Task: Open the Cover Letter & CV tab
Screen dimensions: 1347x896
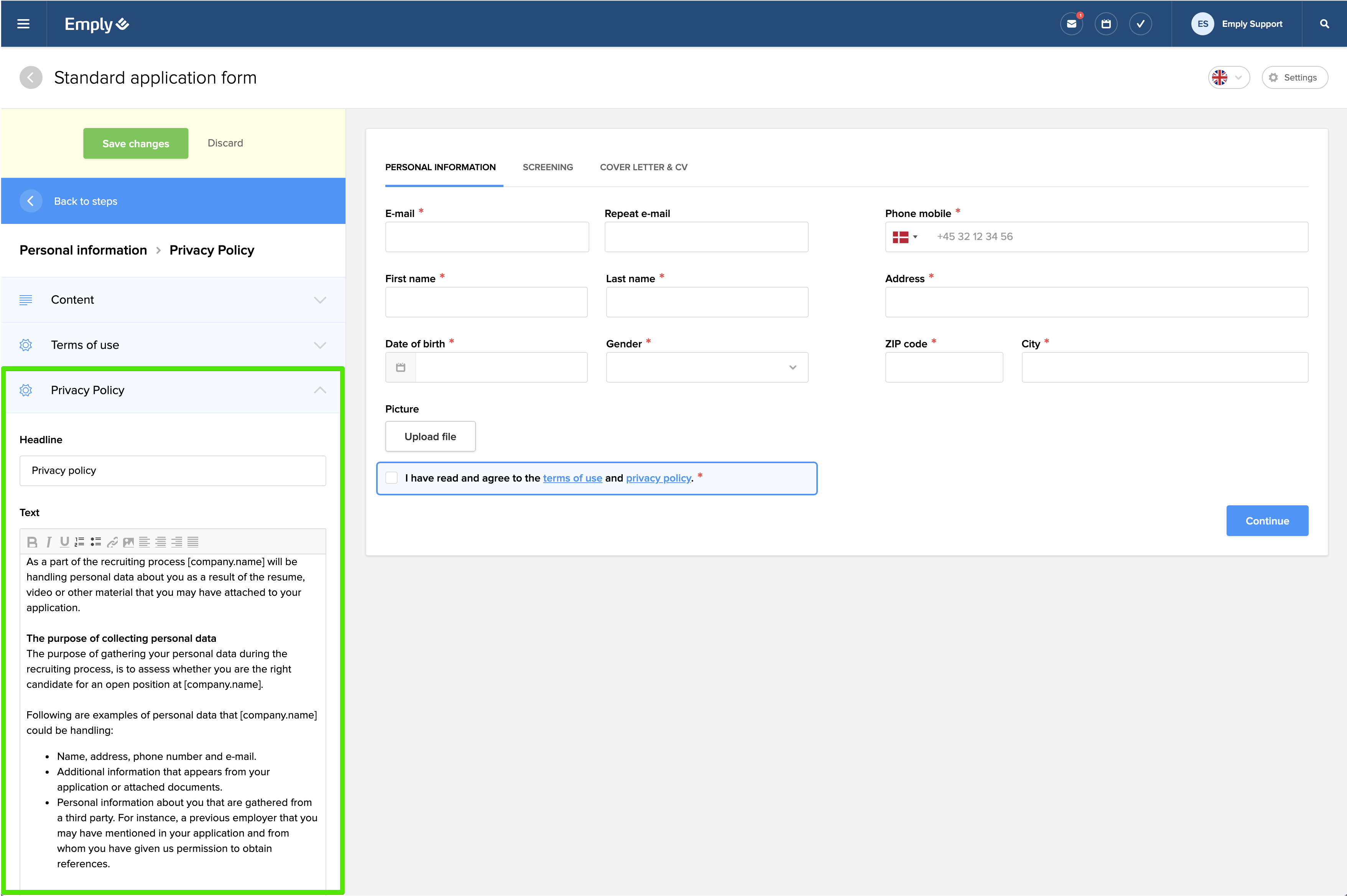Action: (643, 168)
